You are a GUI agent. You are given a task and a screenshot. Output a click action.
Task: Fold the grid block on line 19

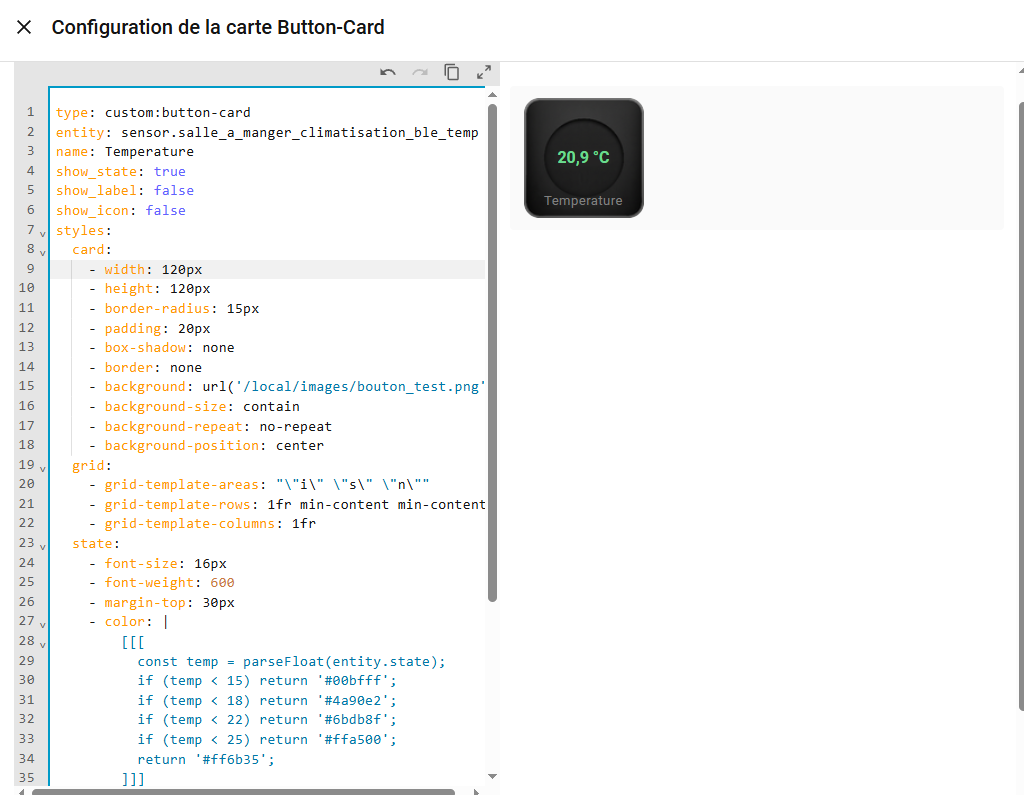[42, 468]
